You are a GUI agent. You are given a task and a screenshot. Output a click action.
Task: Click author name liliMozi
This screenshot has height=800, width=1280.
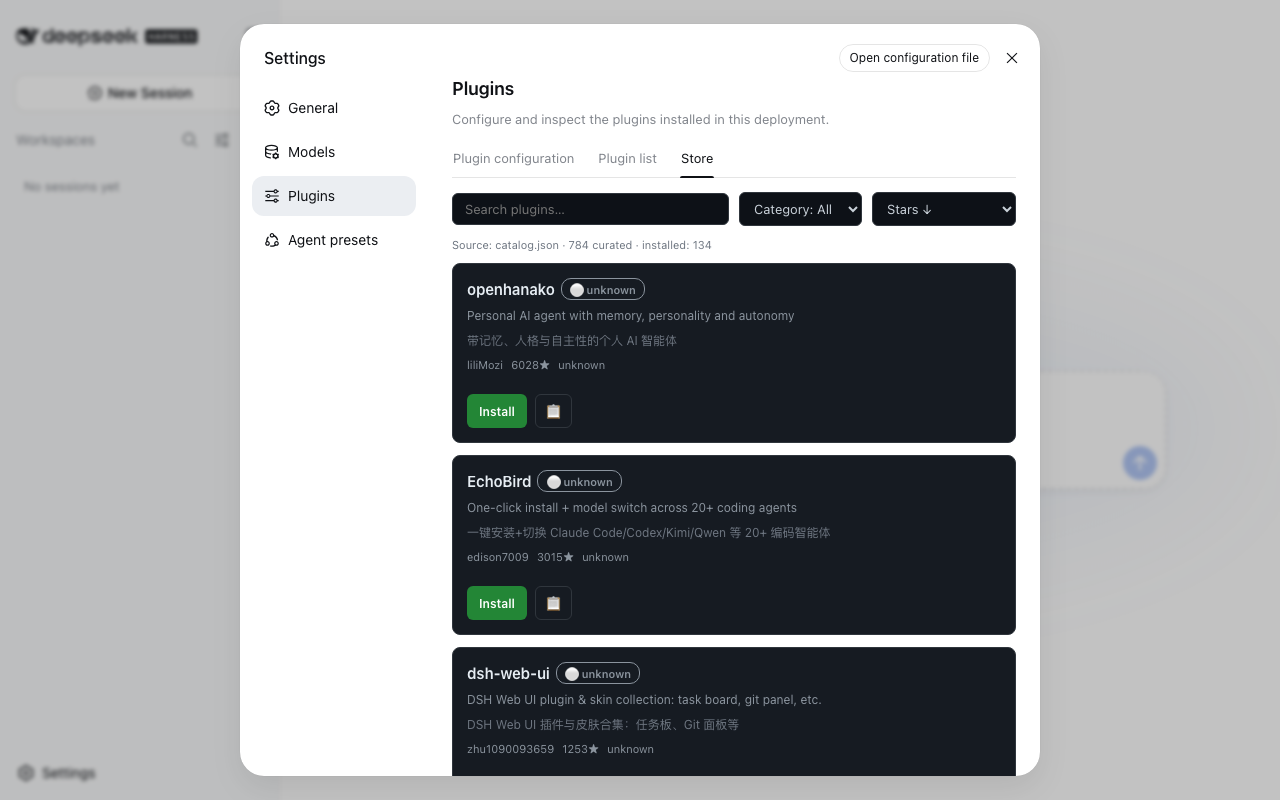coord(485,365)
